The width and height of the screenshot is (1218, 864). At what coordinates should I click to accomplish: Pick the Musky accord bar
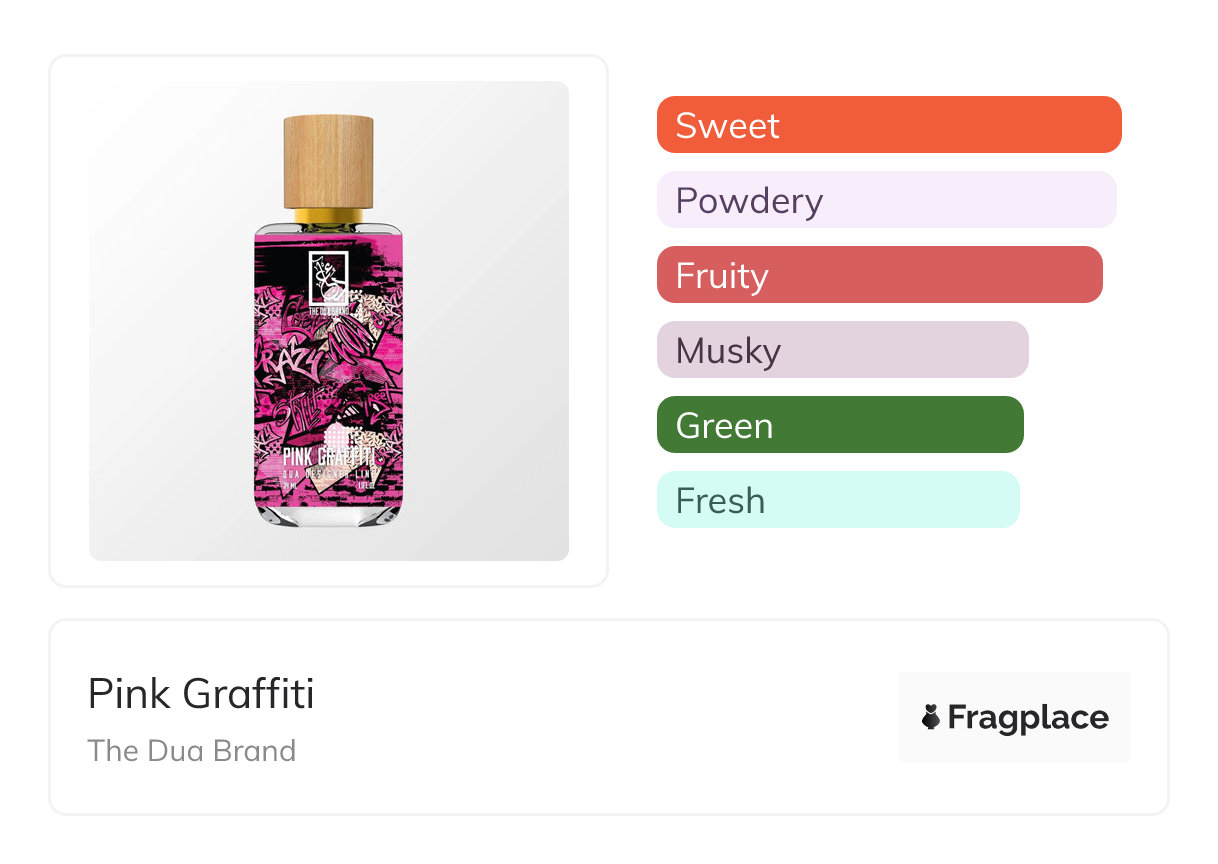842,350
